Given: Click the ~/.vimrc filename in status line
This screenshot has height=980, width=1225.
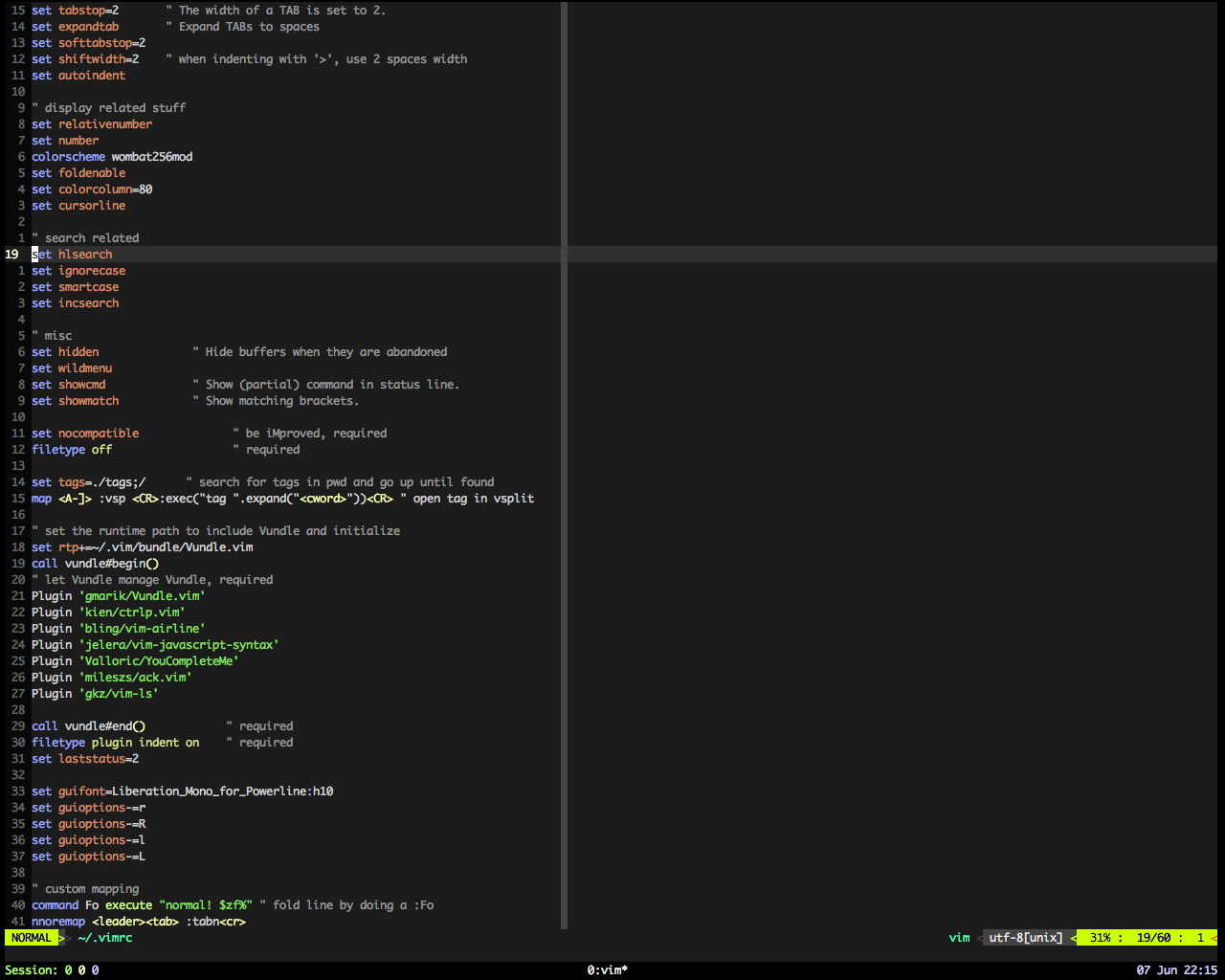Looking at the screenshot, I should coord(105,938).
